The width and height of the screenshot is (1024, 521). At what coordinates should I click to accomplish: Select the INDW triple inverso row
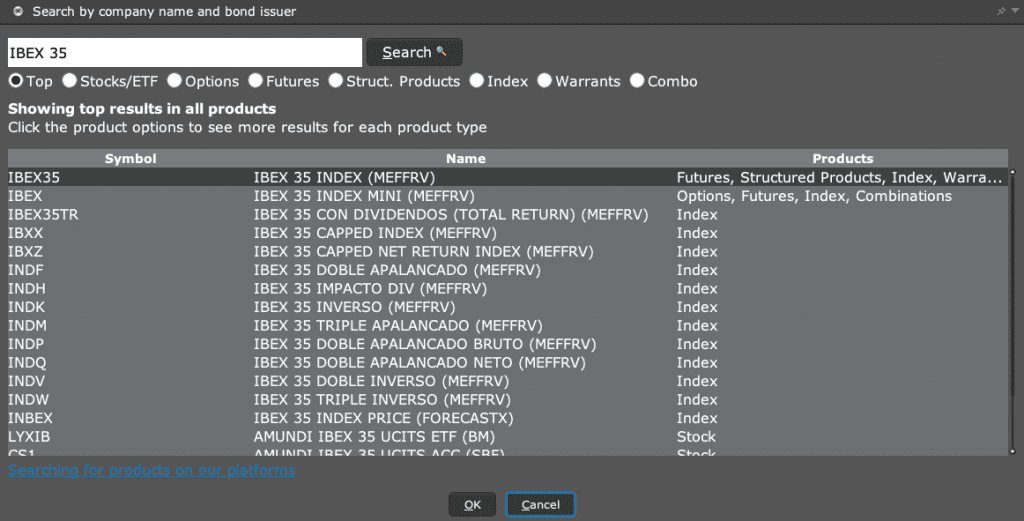tap(508, 400)
